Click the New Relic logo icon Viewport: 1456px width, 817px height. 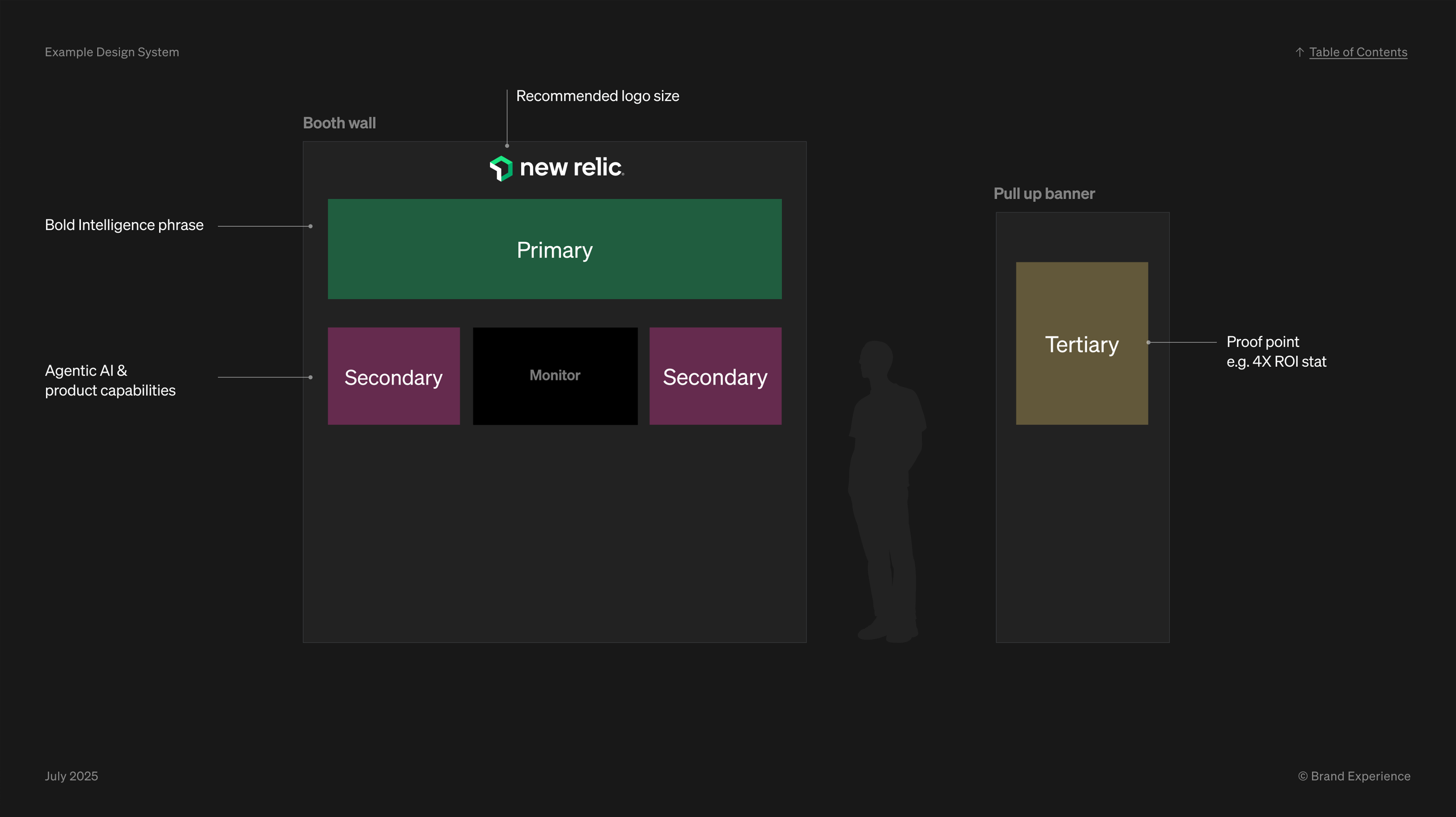click(501, 168)
